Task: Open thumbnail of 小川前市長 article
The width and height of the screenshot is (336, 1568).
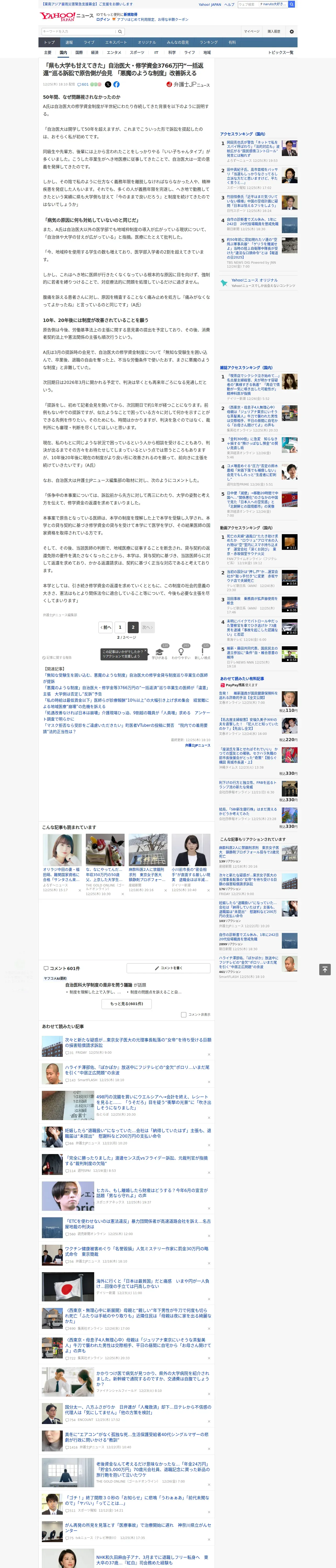Action: [x=190, y=850]
